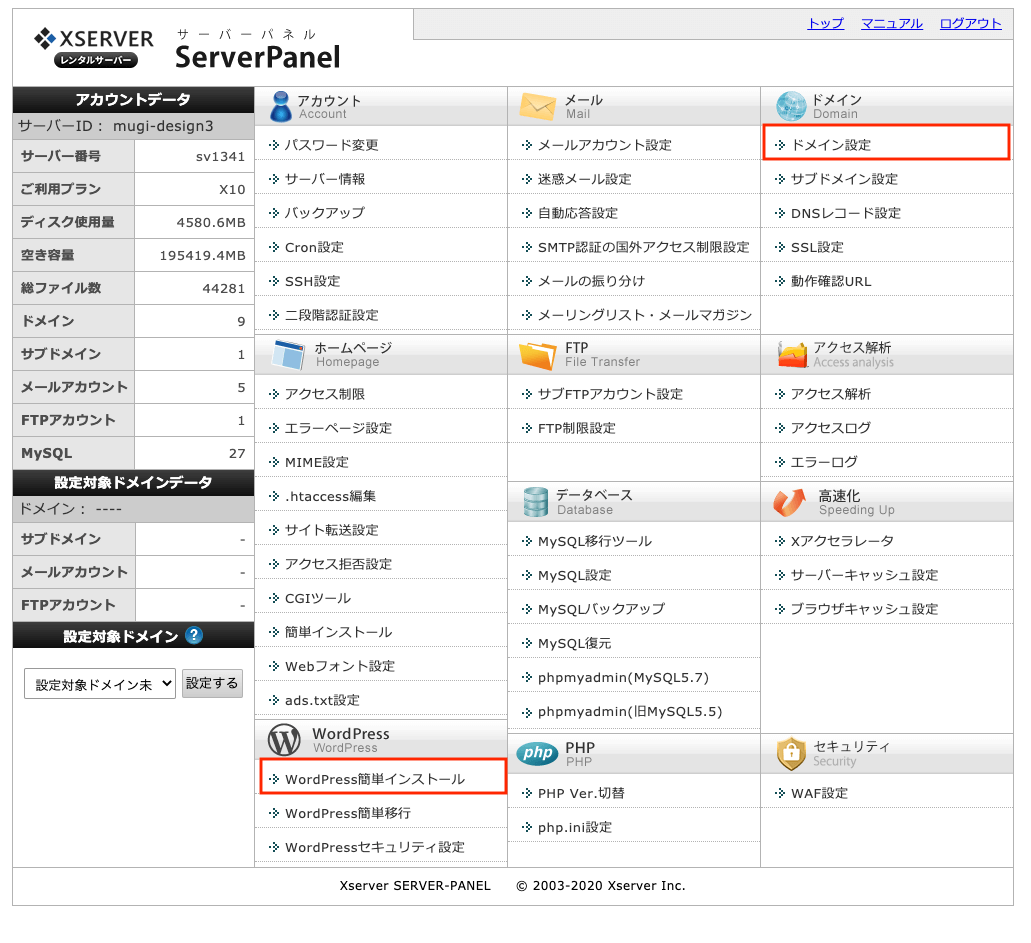Open Xアクセラレータ

tap(842, 541)
